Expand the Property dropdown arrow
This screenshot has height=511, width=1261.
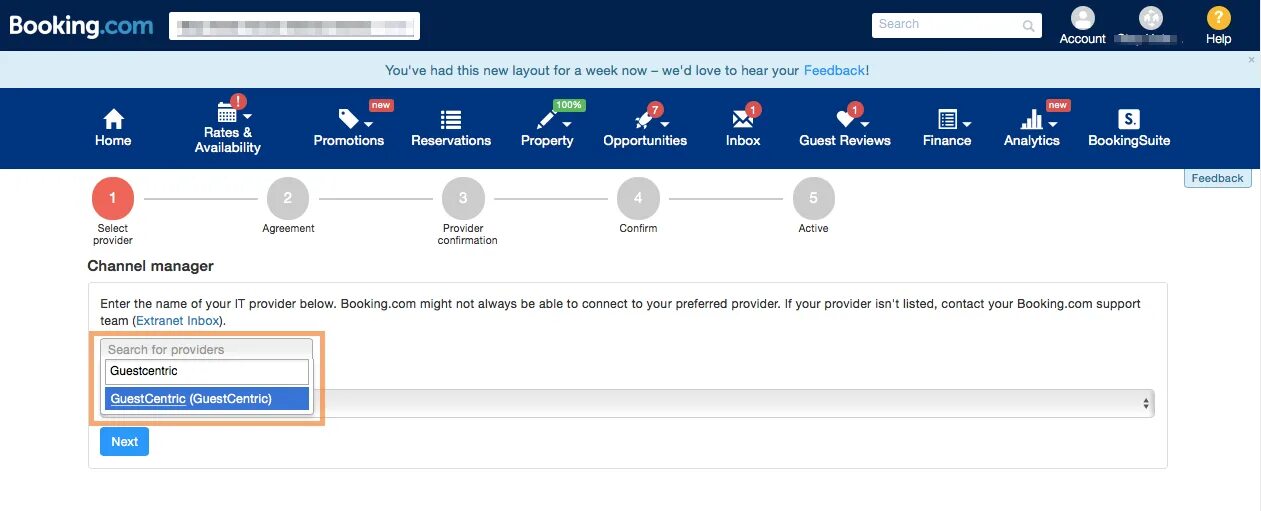567,123
